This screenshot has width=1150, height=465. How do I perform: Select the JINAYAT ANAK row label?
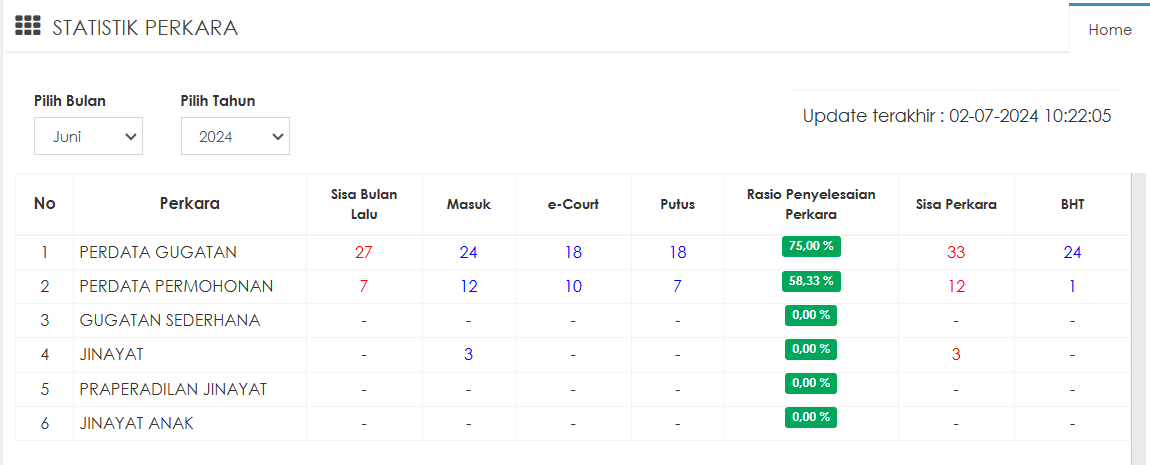(x=137, y=423)
